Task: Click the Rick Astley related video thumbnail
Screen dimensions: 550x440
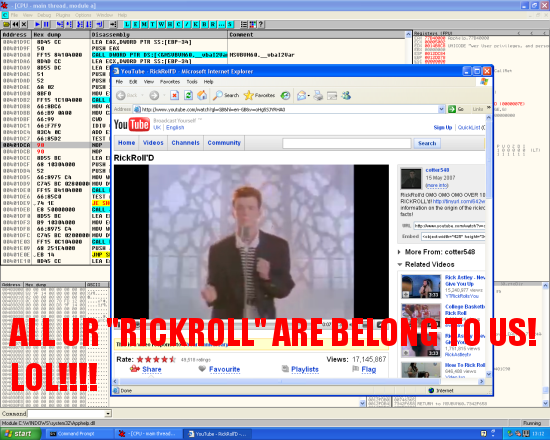Action: (421, 287)
